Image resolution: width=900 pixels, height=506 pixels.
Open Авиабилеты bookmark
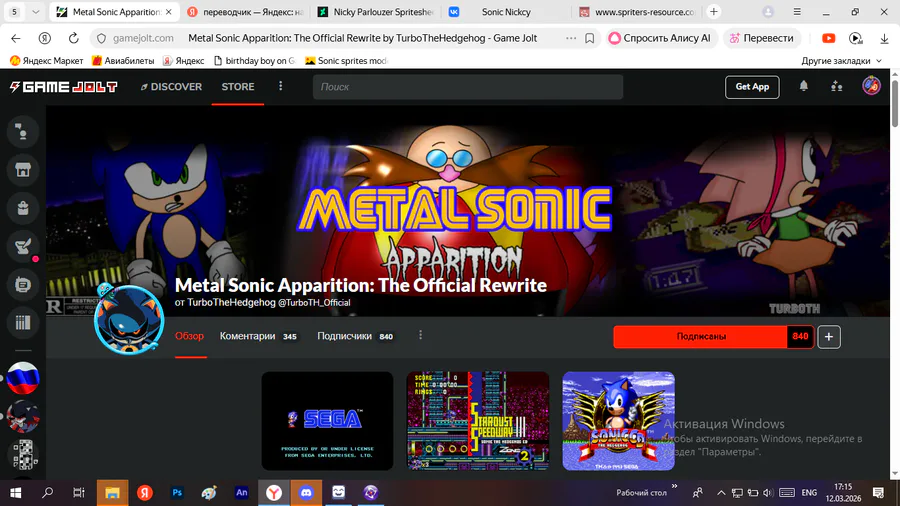click(x=123, y=61)
